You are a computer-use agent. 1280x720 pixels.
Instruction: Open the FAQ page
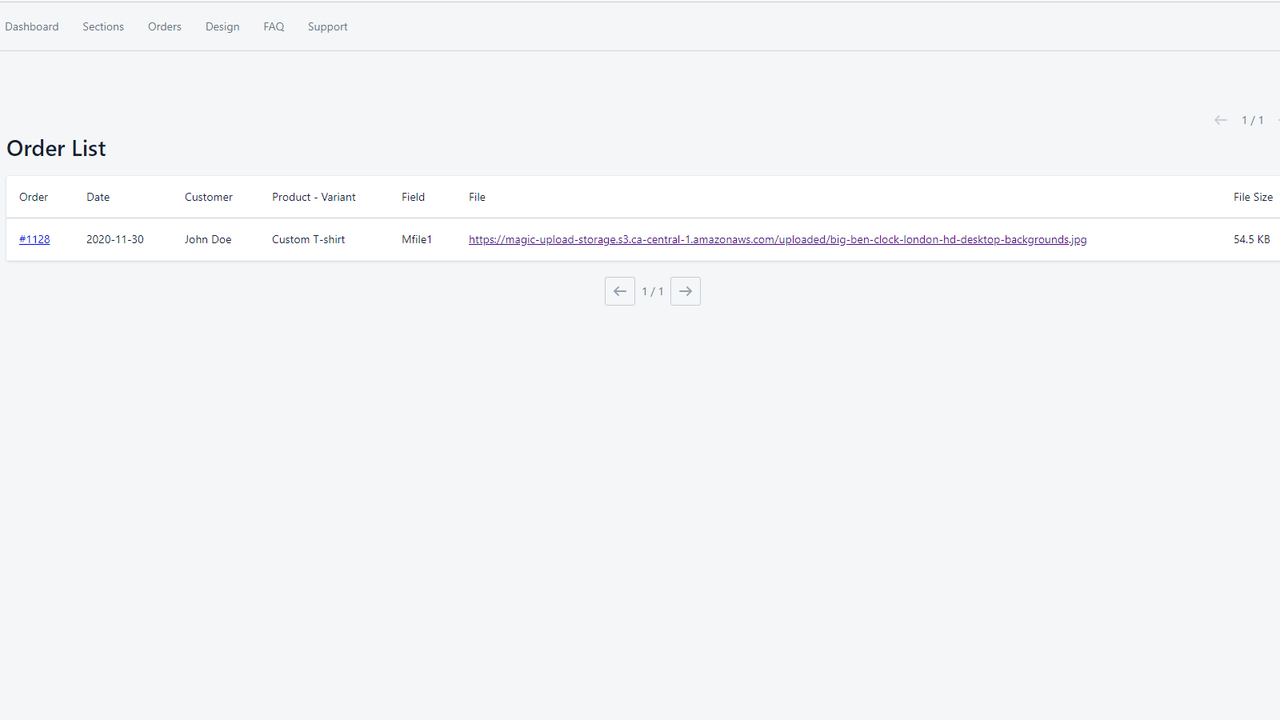(x=274, y=27)
